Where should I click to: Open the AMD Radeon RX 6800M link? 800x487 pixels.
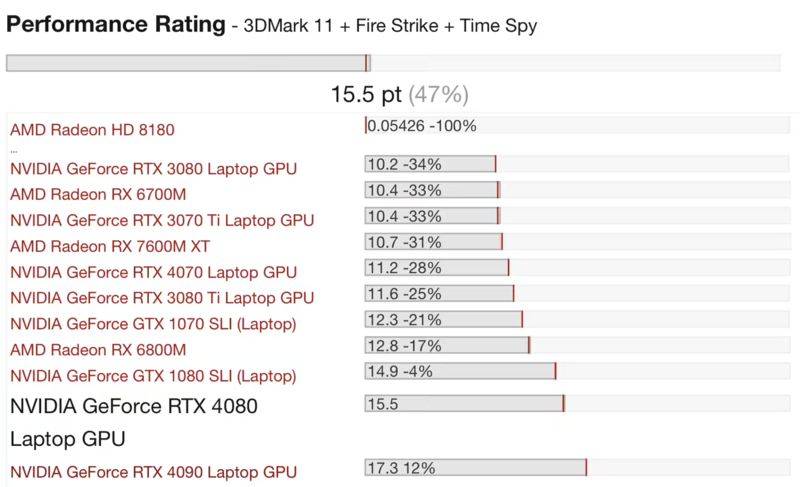pyautogui.click(x=98, y=350)
